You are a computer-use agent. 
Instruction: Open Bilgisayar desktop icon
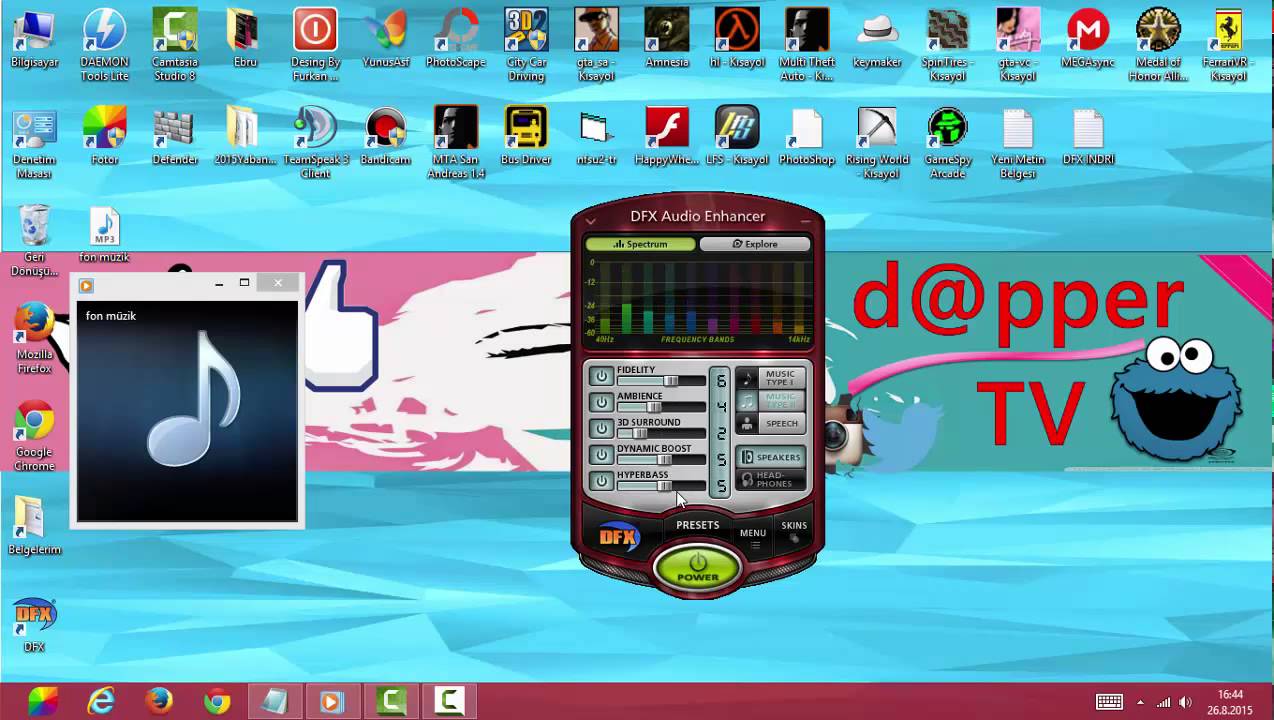pos(35,38)
